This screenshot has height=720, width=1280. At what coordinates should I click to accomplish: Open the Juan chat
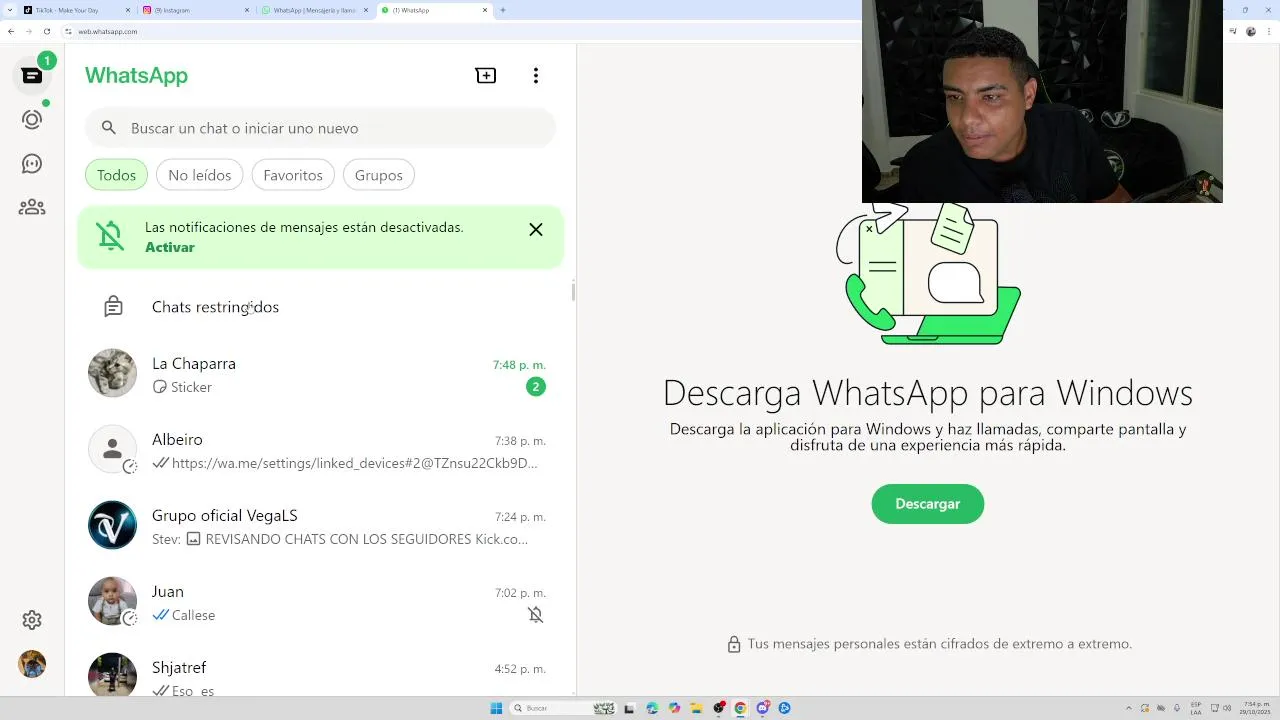pos(320,602)
